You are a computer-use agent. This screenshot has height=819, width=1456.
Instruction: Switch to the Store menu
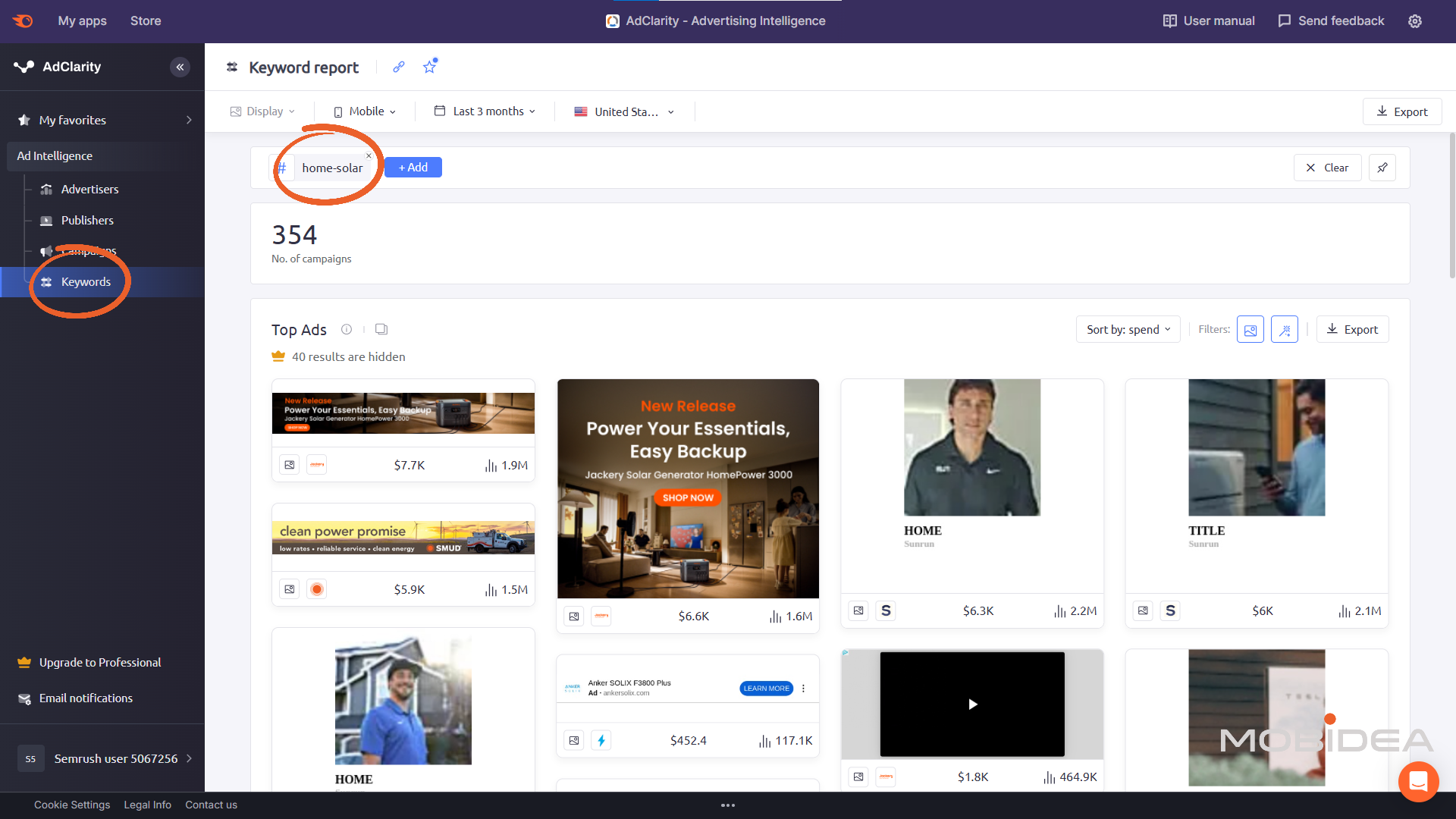(145, 21)
